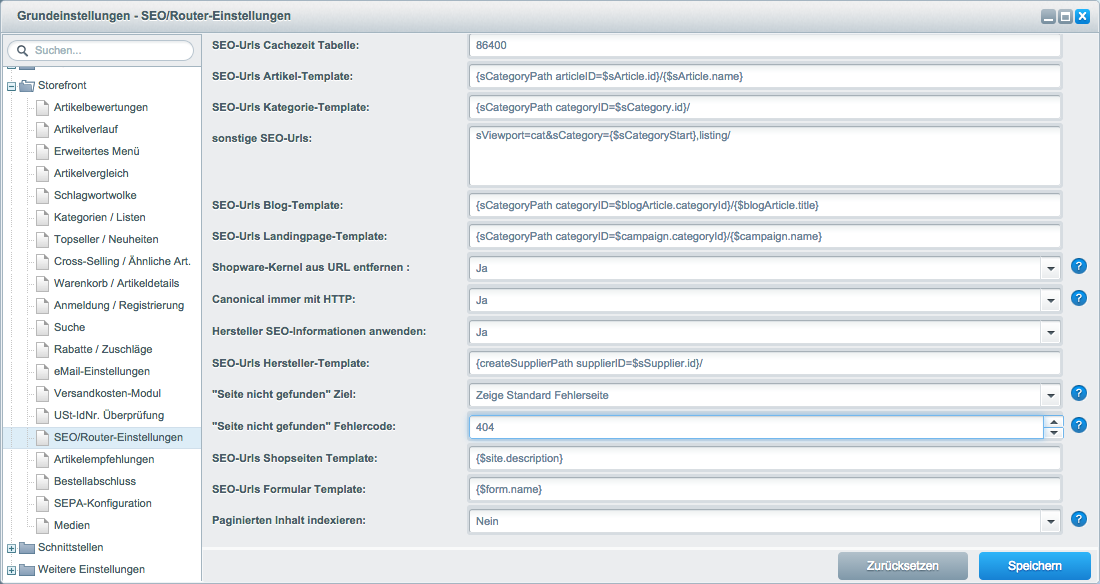Open the Paginierten Inhalt indexieren dropdown
This screenshot has width=1100, height=584.
point(1050,522)
